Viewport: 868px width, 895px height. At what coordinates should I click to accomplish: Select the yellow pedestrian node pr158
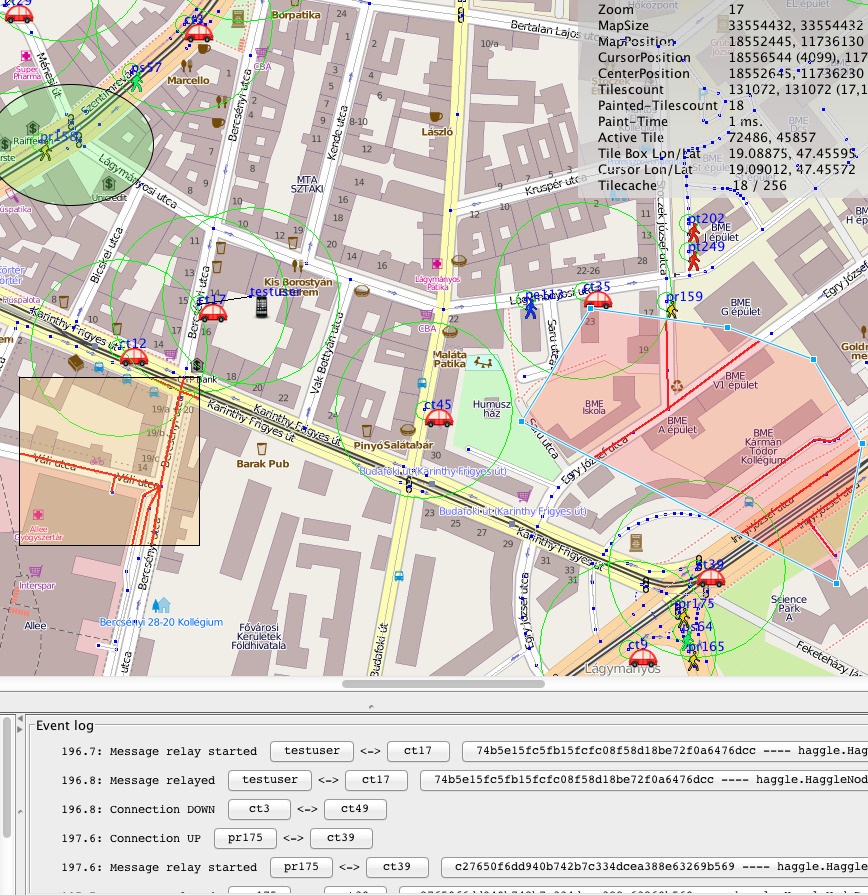click(x=45, y=151)
